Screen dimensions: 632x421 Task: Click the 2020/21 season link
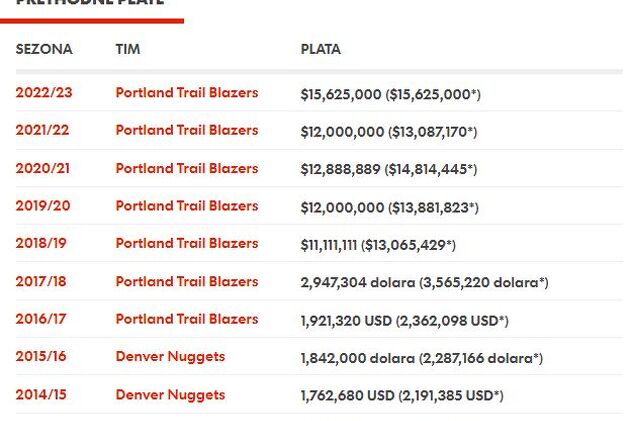coord(43,168)
